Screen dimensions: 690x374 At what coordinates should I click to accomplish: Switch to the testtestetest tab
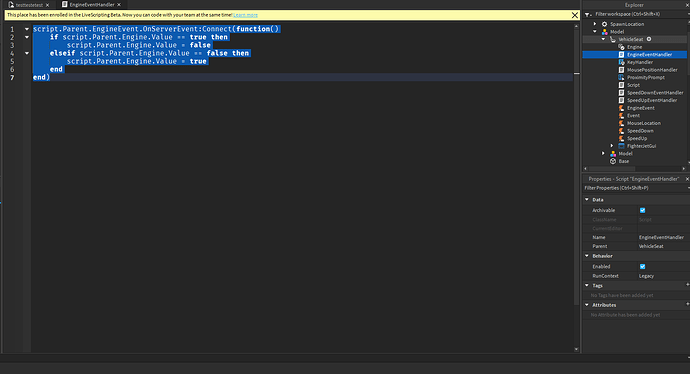click(x=29, y=5)
